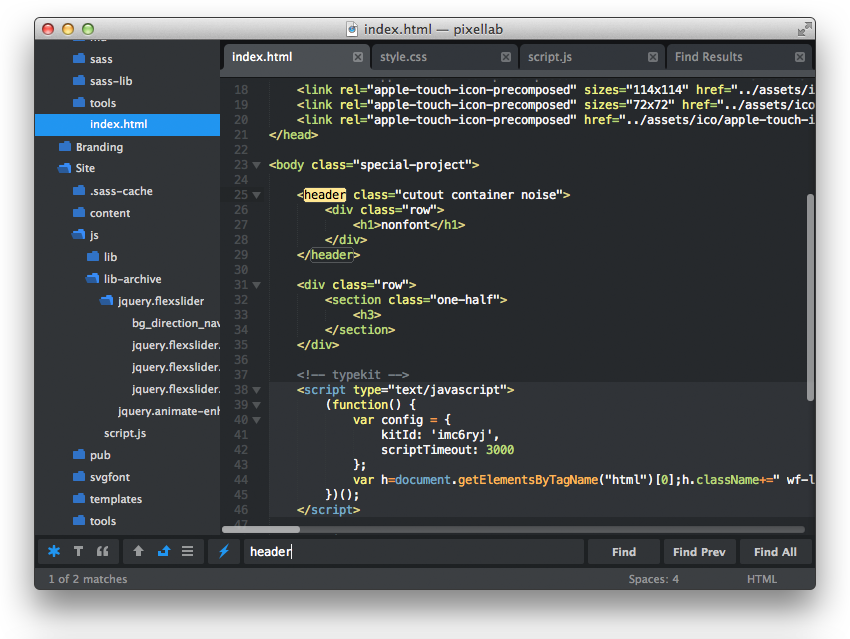Click line number 21 in the gutter
This screenshot has width=850, height=639.
241,134
